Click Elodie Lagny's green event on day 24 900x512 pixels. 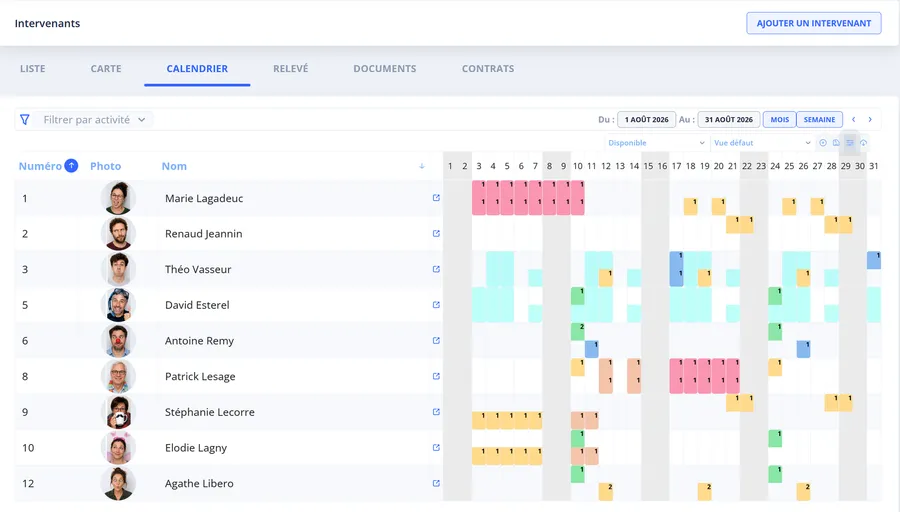(775, 439)
